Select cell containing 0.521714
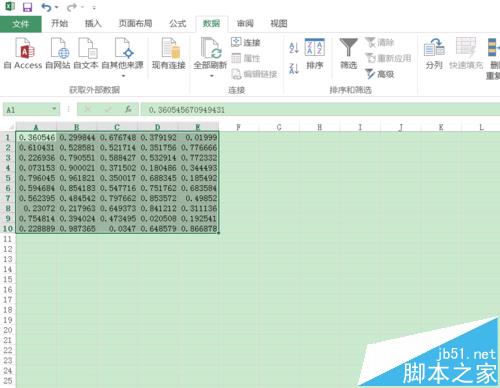The height and width of the screenshot is (388, 500). tap(117, 147)
